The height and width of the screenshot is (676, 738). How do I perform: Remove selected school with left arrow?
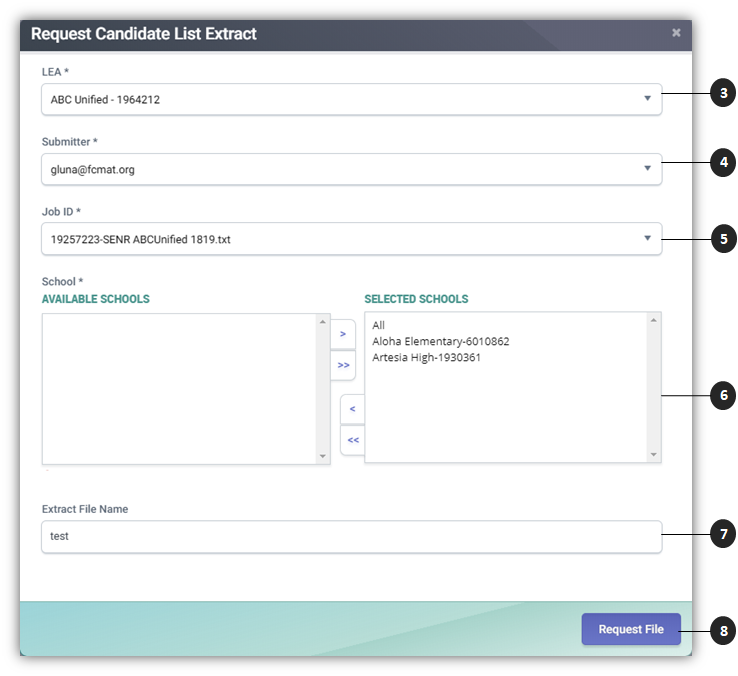tap(352, 409)
